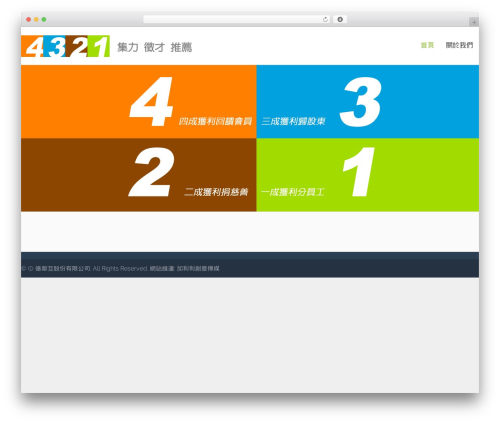The image size is (500, 423).
Task: Click the 一成獲利分員工 caption
Action: [293, 192]
